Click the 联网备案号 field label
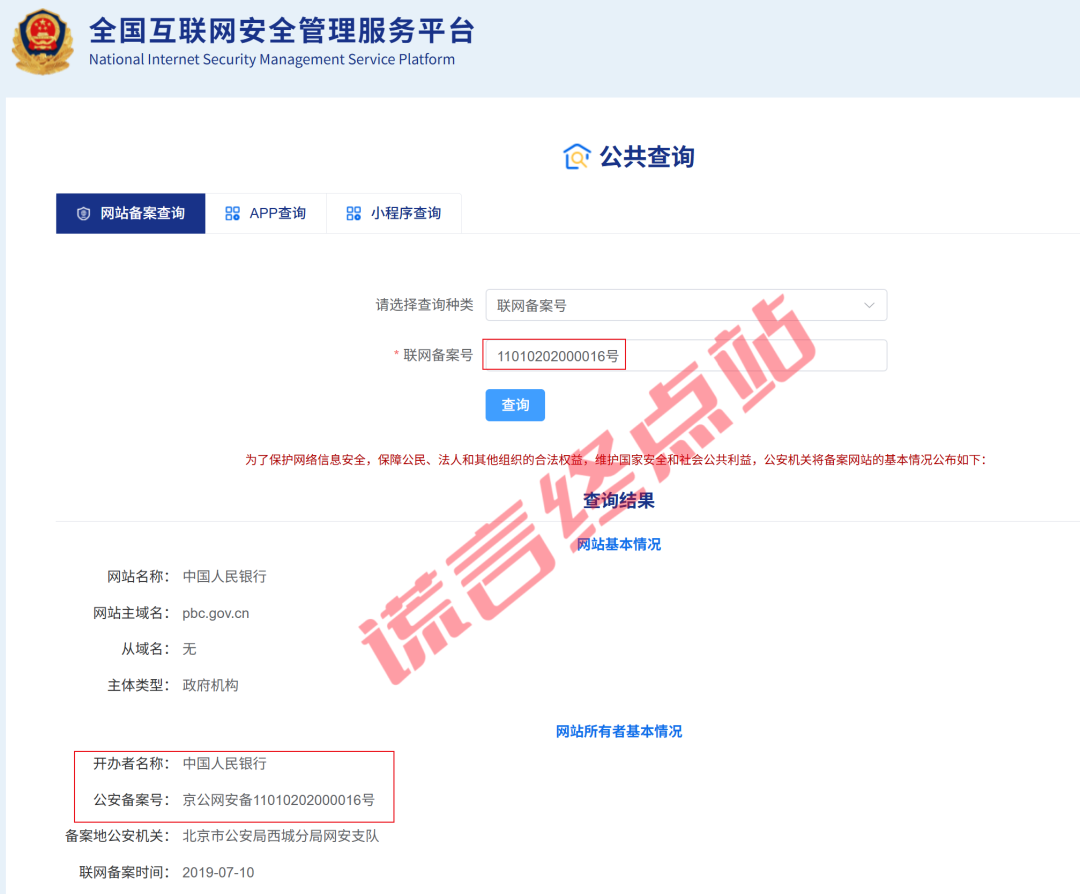The height and width of the screenshot is (894, 1080). [438, 355]
